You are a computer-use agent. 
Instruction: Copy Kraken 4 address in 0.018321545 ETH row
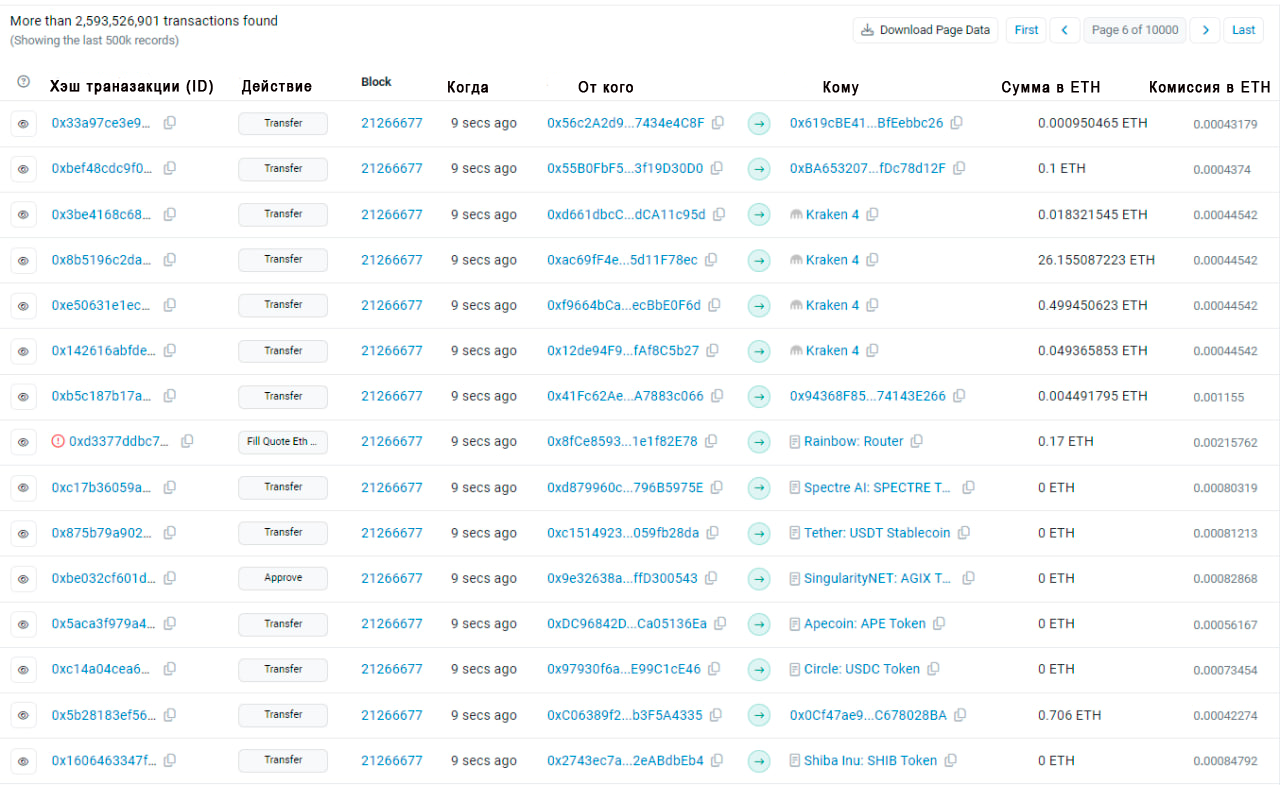(873, 214)
